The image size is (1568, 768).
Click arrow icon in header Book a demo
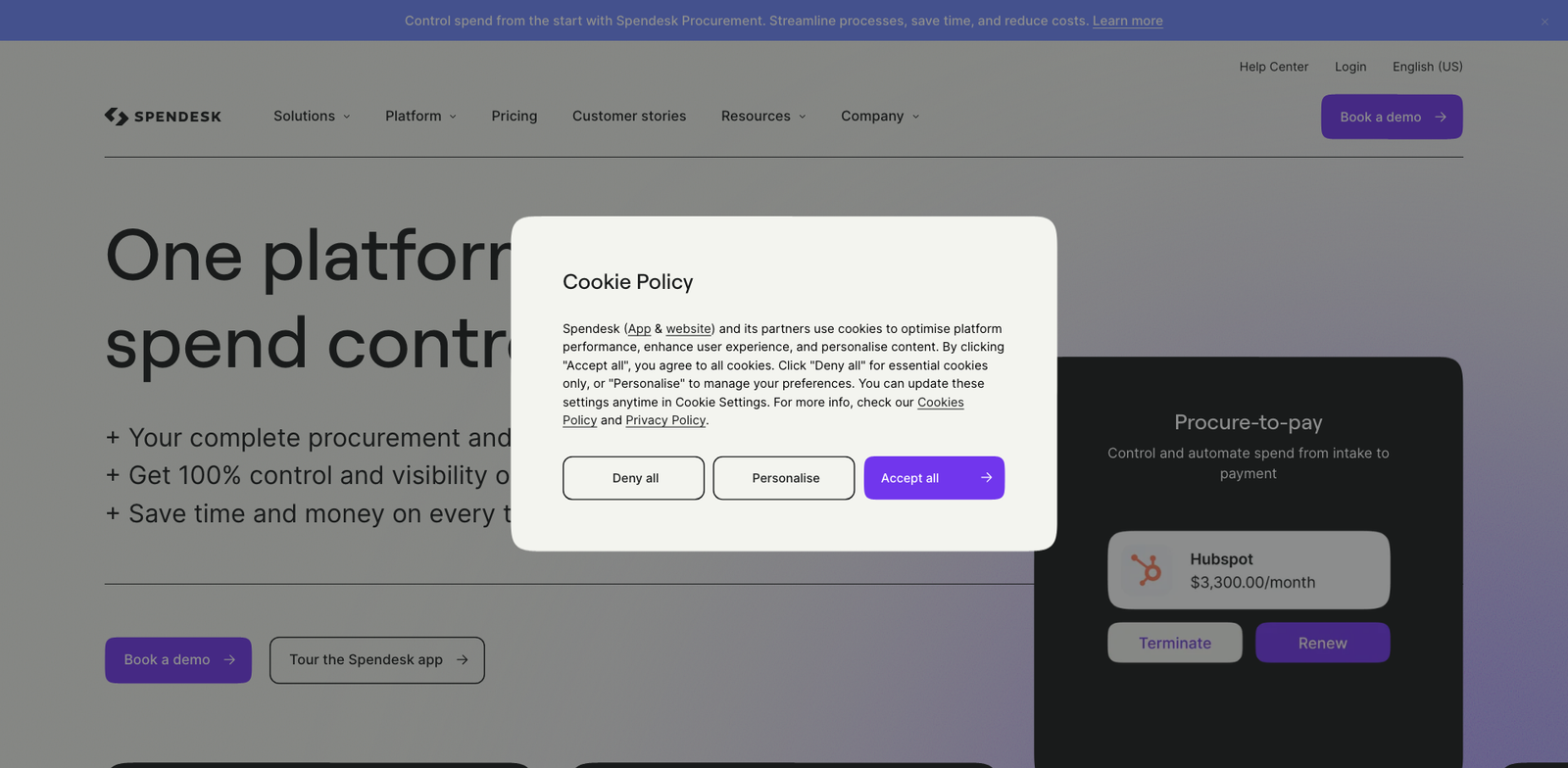pyautogui.click(x=1441, y=118)
